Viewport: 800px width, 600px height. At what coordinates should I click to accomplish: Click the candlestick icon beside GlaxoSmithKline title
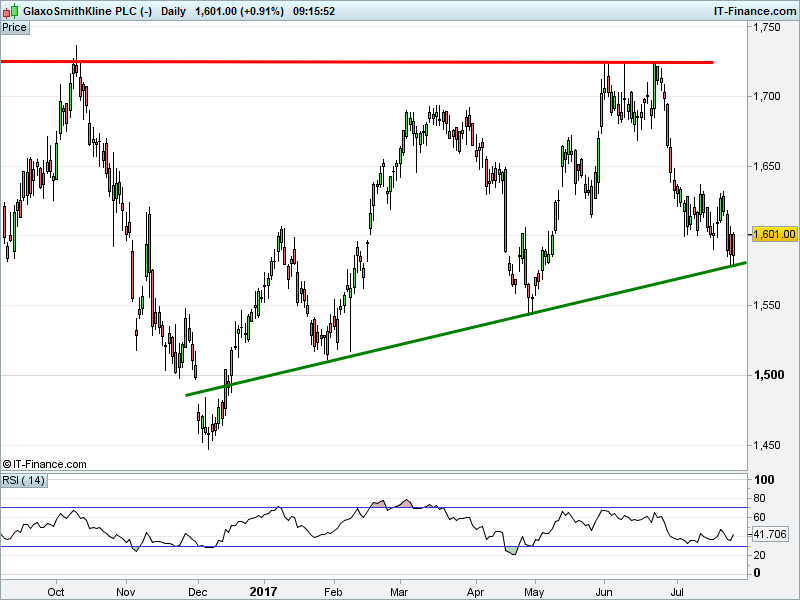pos(11,10)
